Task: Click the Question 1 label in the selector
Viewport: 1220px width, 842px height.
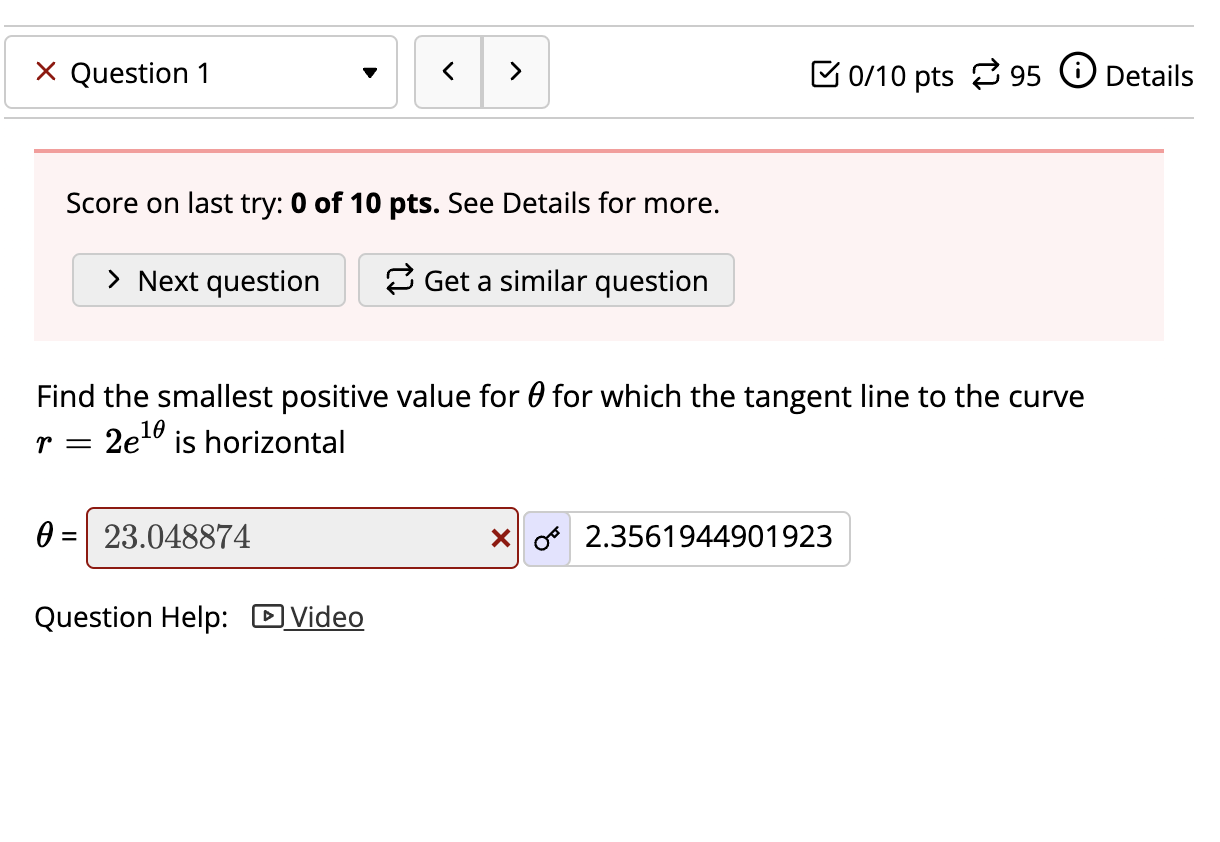Action: (x=140, y=71)
